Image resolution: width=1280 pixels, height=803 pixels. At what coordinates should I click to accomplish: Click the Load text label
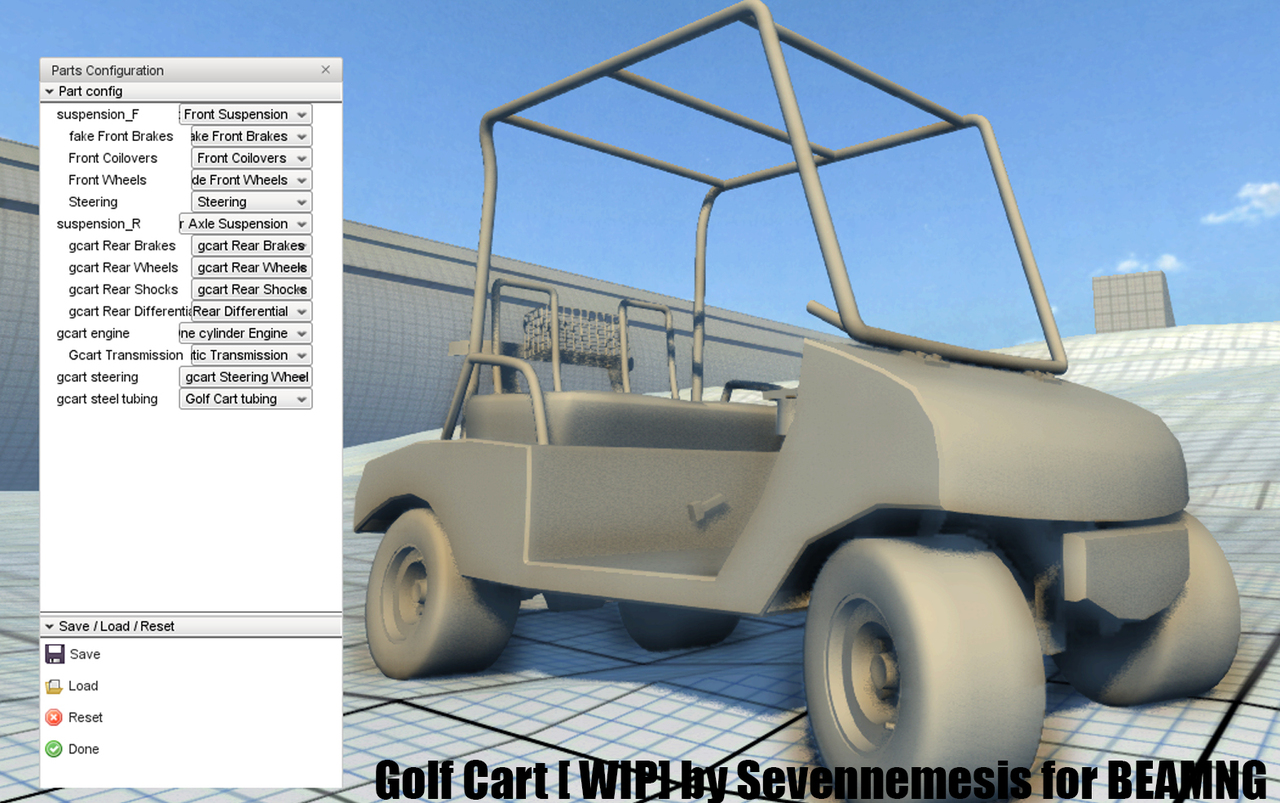(x=83, y=686)
